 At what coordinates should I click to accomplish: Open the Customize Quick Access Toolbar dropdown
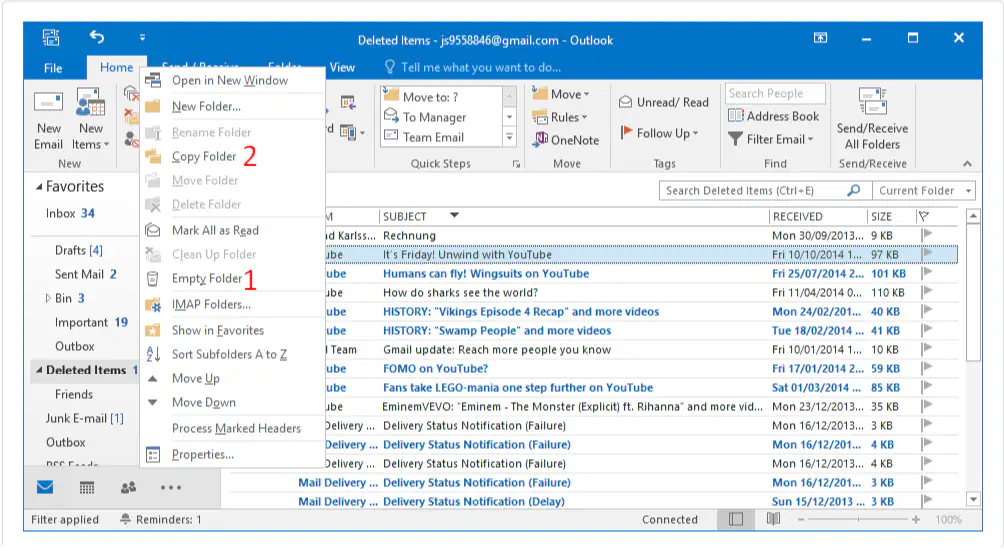coord(142,38)
